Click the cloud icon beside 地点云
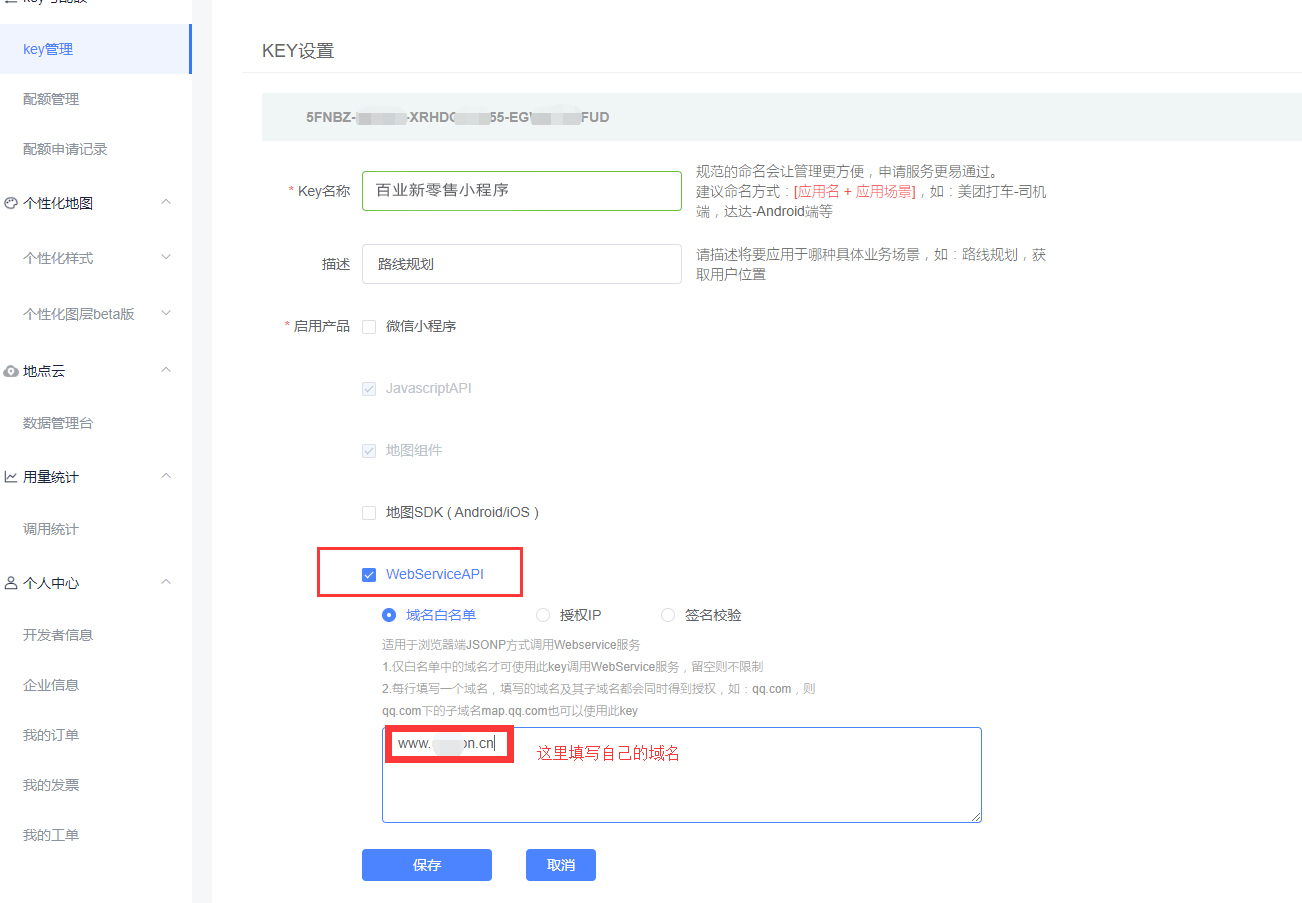This screenshot has height=903, width=1302. click(x=11, y=371)
